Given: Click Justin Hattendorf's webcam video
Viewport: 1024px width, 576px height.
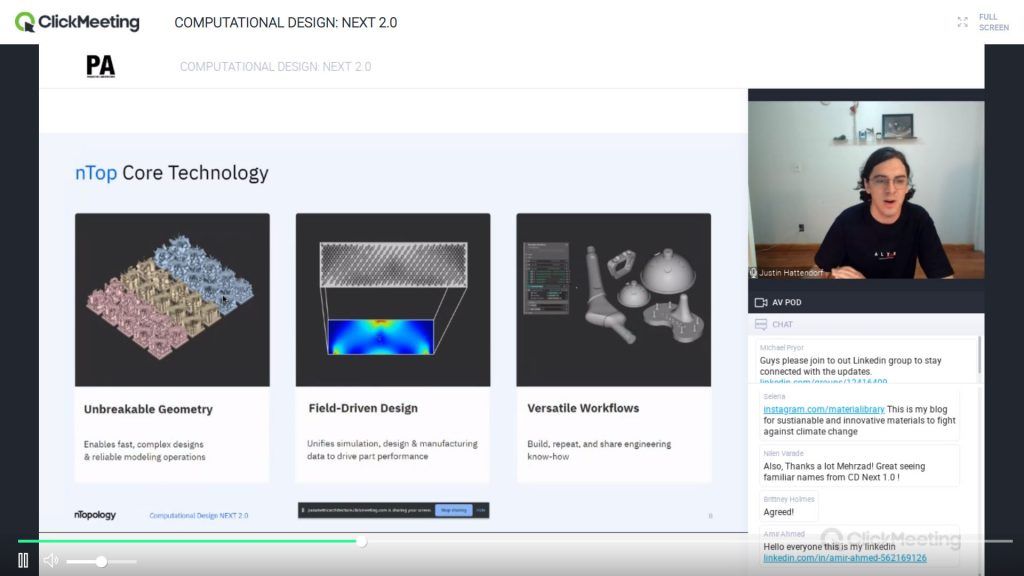Looking at the screenshot, I should coord(866,189).
